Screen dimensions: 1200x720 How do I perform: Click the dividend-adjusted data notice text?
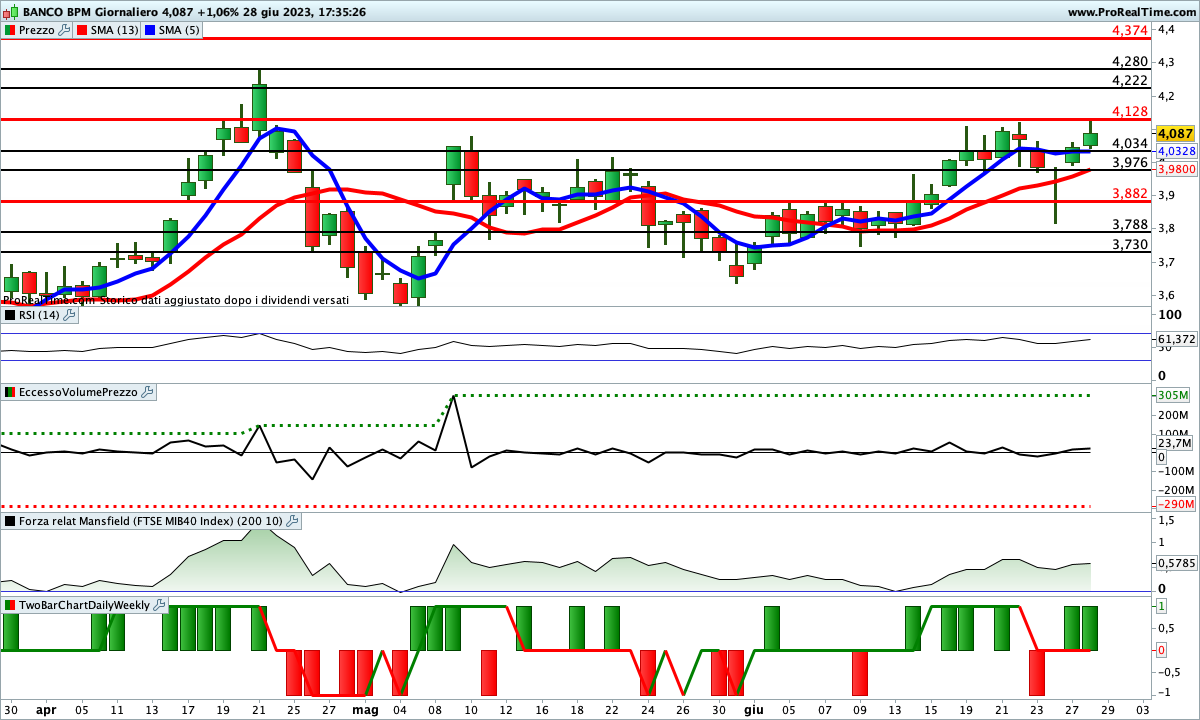pyautogui.click(x=176, y=299)
